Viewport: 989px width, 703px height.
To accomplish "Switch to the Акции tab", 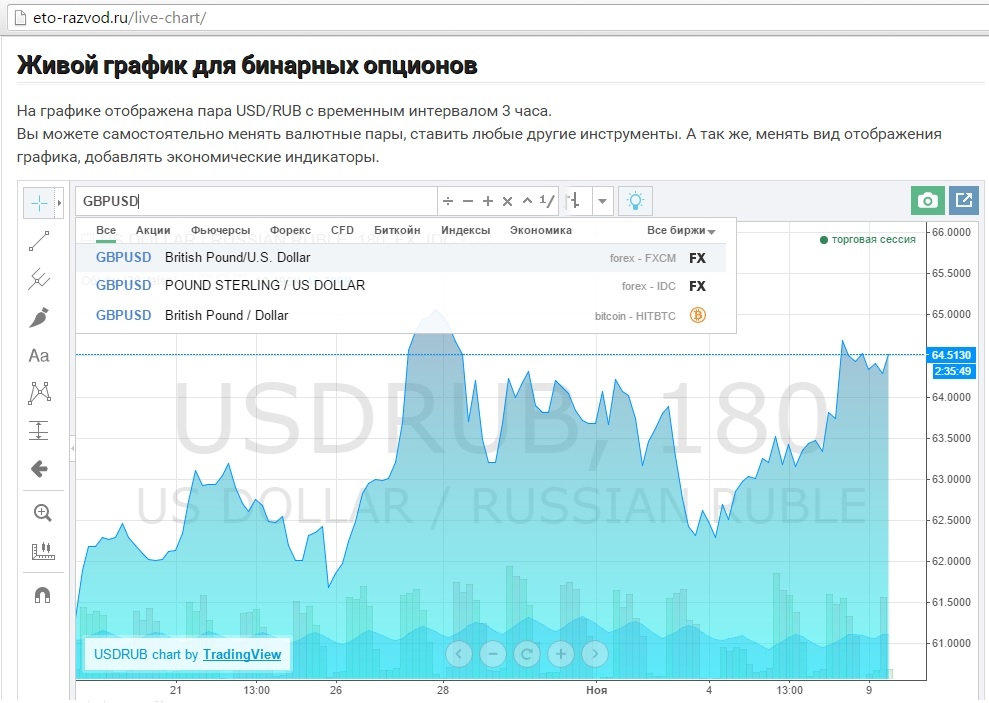I will pos(153,231).
